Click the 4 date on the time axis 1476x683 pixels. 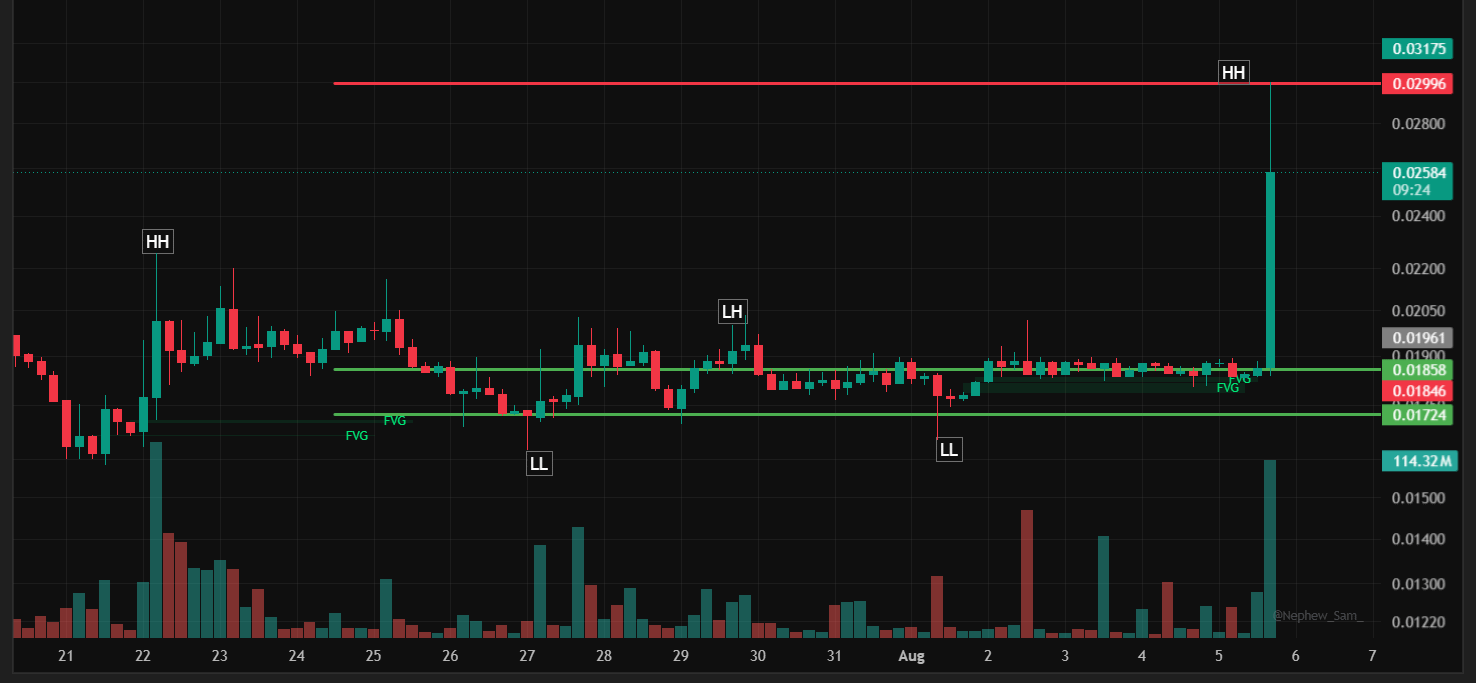click(1142, 656)
